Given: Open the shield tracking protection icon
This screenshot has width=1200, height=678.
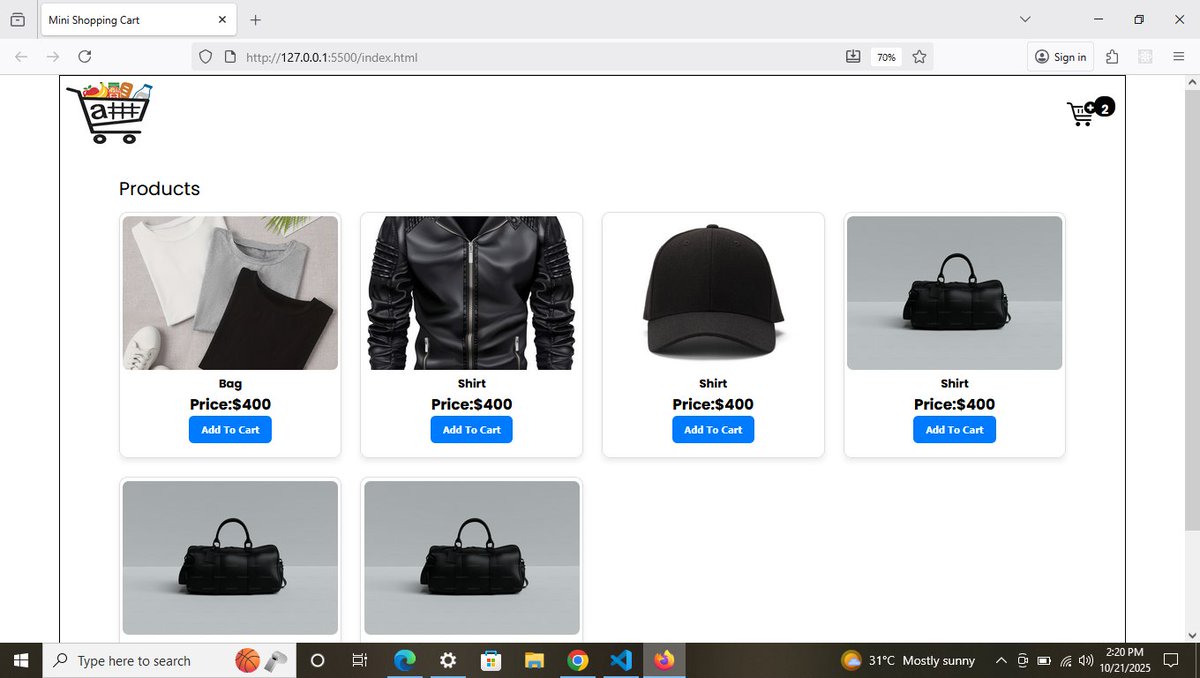Looking at the screenshot, I should (x=205, y=57).
